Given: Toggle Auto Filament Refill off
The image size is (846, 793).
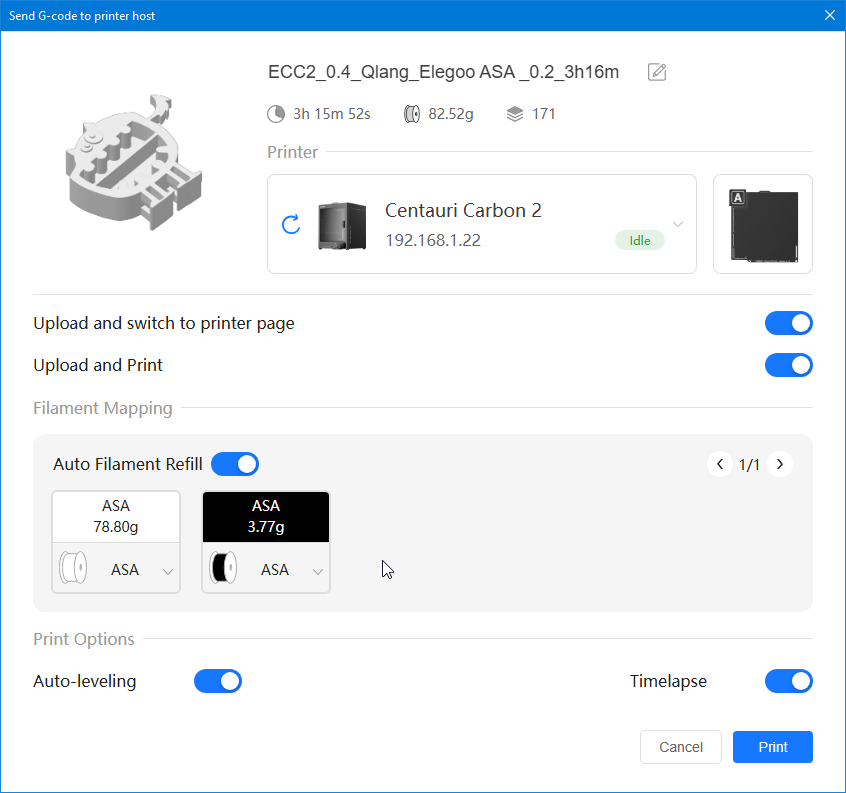Looking at the screenshot, I should pos(235,464).
